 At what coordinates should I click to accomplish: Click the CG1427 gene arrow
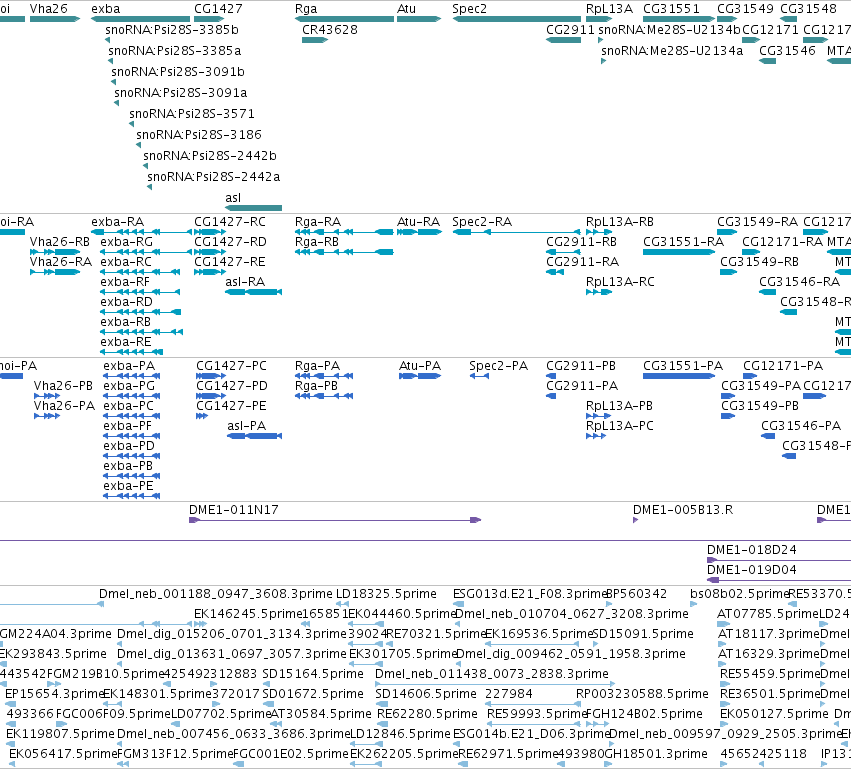tap(209, 19)
